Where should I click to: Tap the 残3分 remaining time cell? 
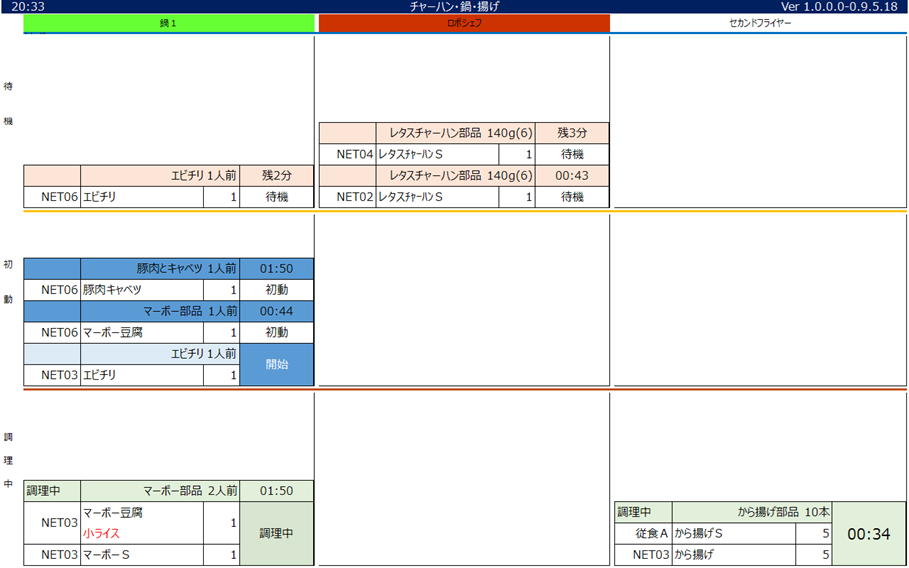pos(571,133)
